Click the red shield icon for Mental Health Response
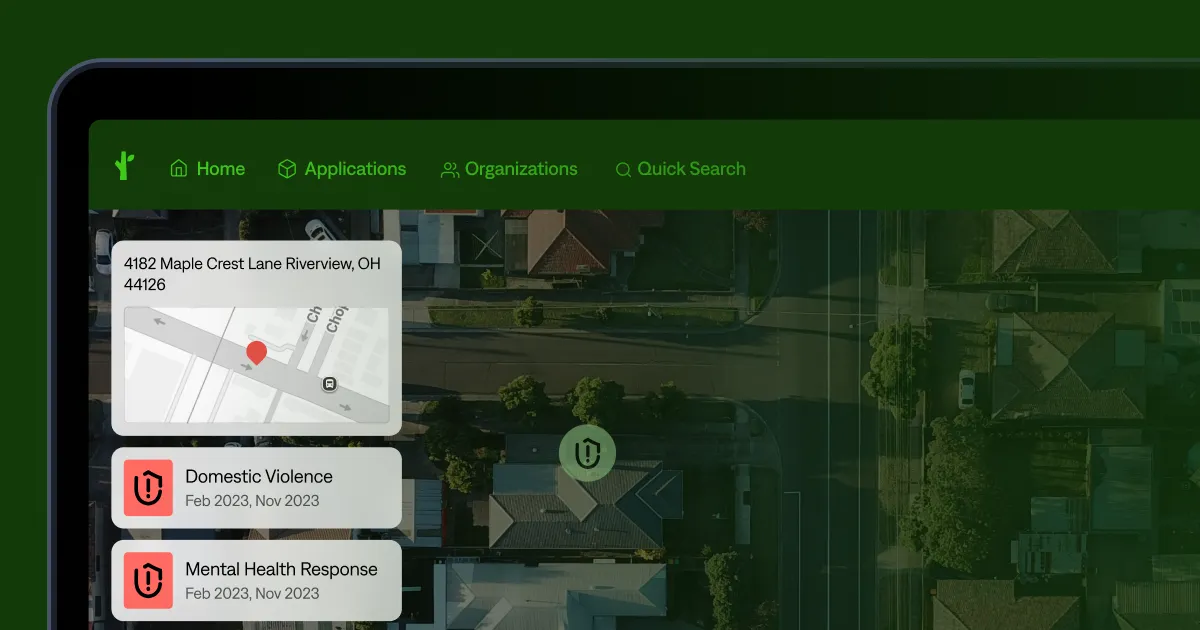The height and width of the screenshot is (630, 1200). pos(148,581)
